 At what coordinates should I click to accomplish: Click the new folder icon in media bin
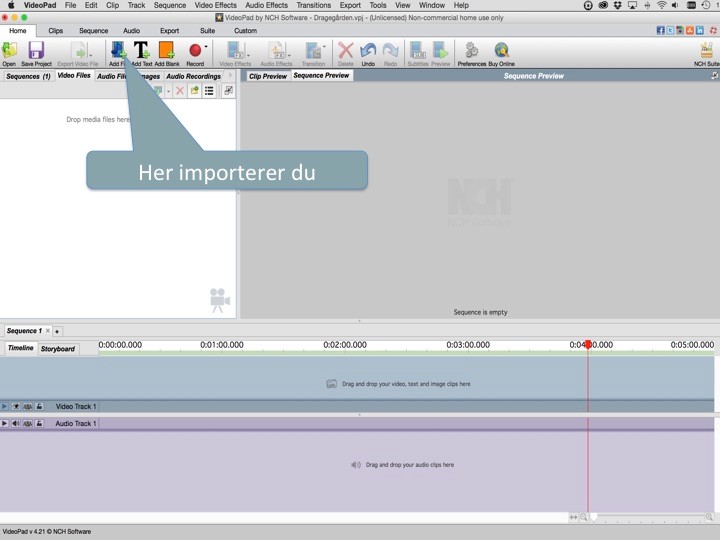coord(195,90)
